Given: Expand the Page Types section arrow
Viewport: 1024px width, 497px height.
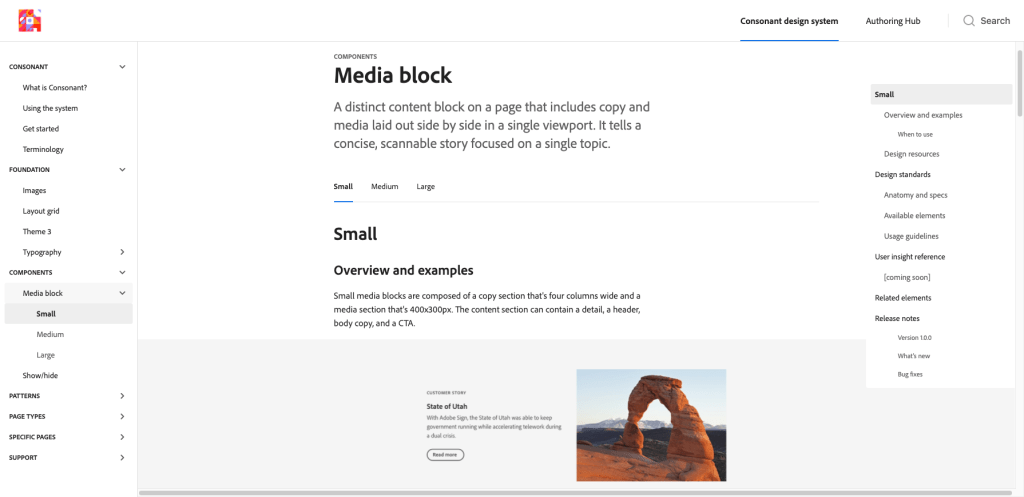Looking at the screenshot, I should coord(122,416).
